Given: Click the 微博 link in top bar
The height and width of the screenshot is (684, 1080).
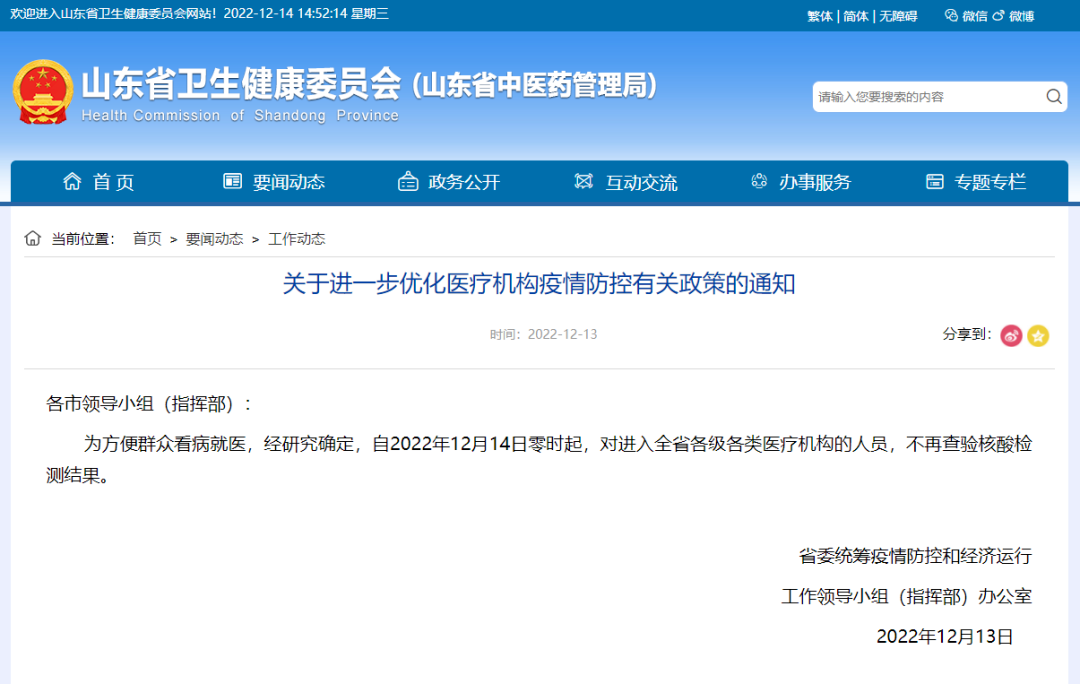Looking at the screenshot, I should point(1021,16).
